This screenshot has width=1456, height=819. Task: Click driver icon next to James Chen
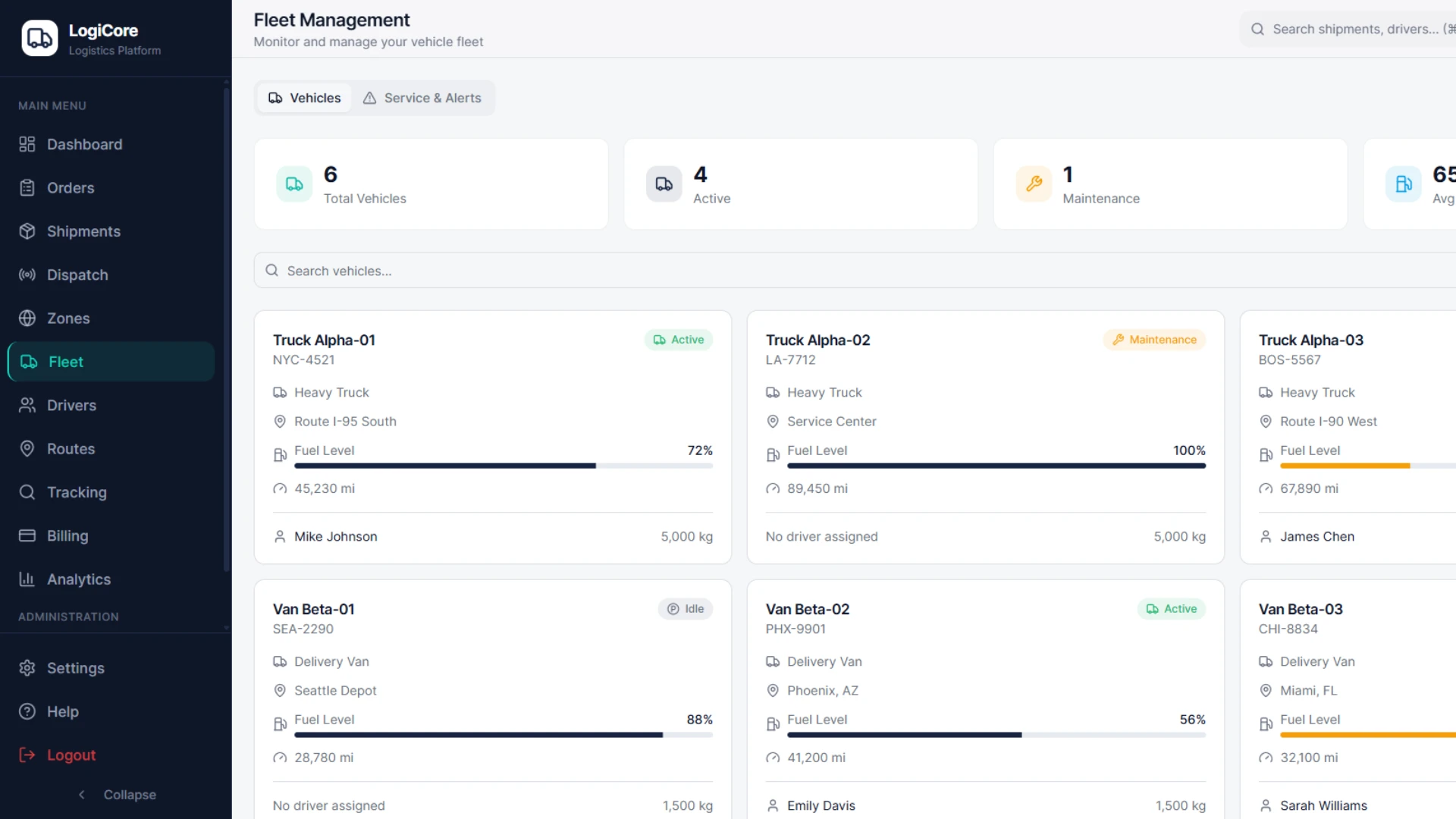(1266, 537)
